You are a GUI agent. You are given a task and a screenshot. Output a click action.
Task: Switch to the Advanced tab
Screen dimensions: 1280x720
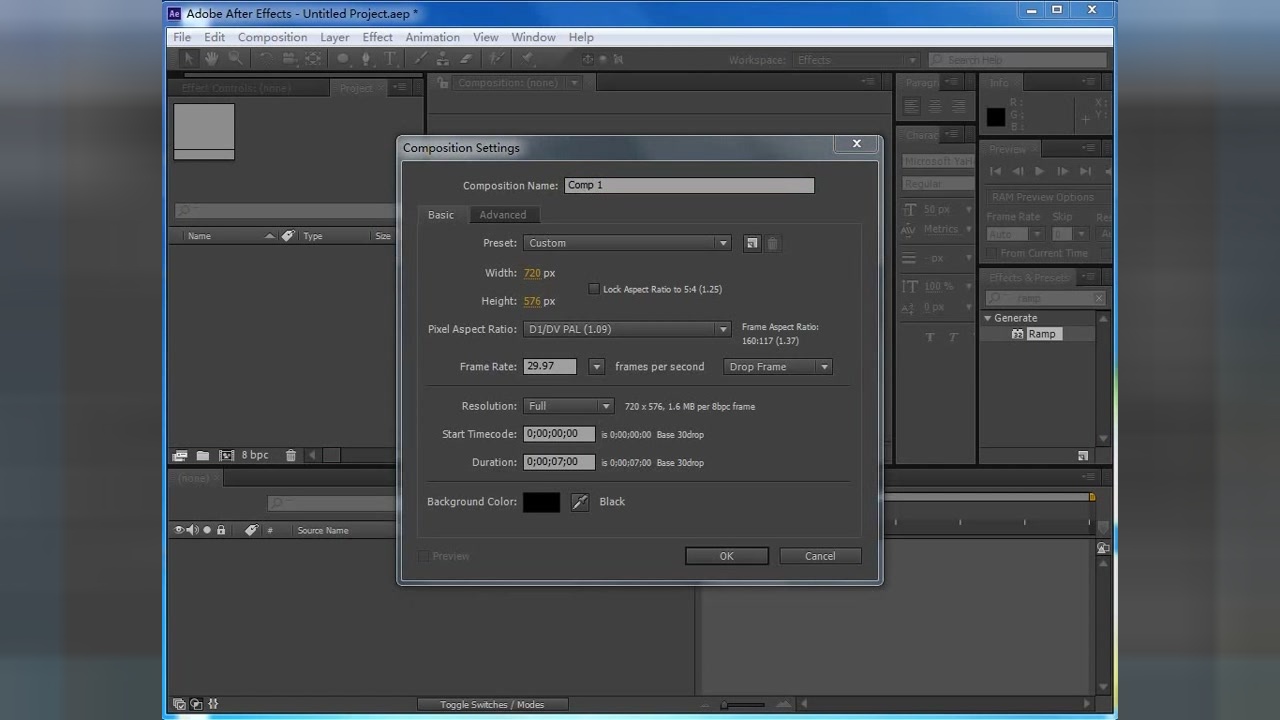[502, 215]
